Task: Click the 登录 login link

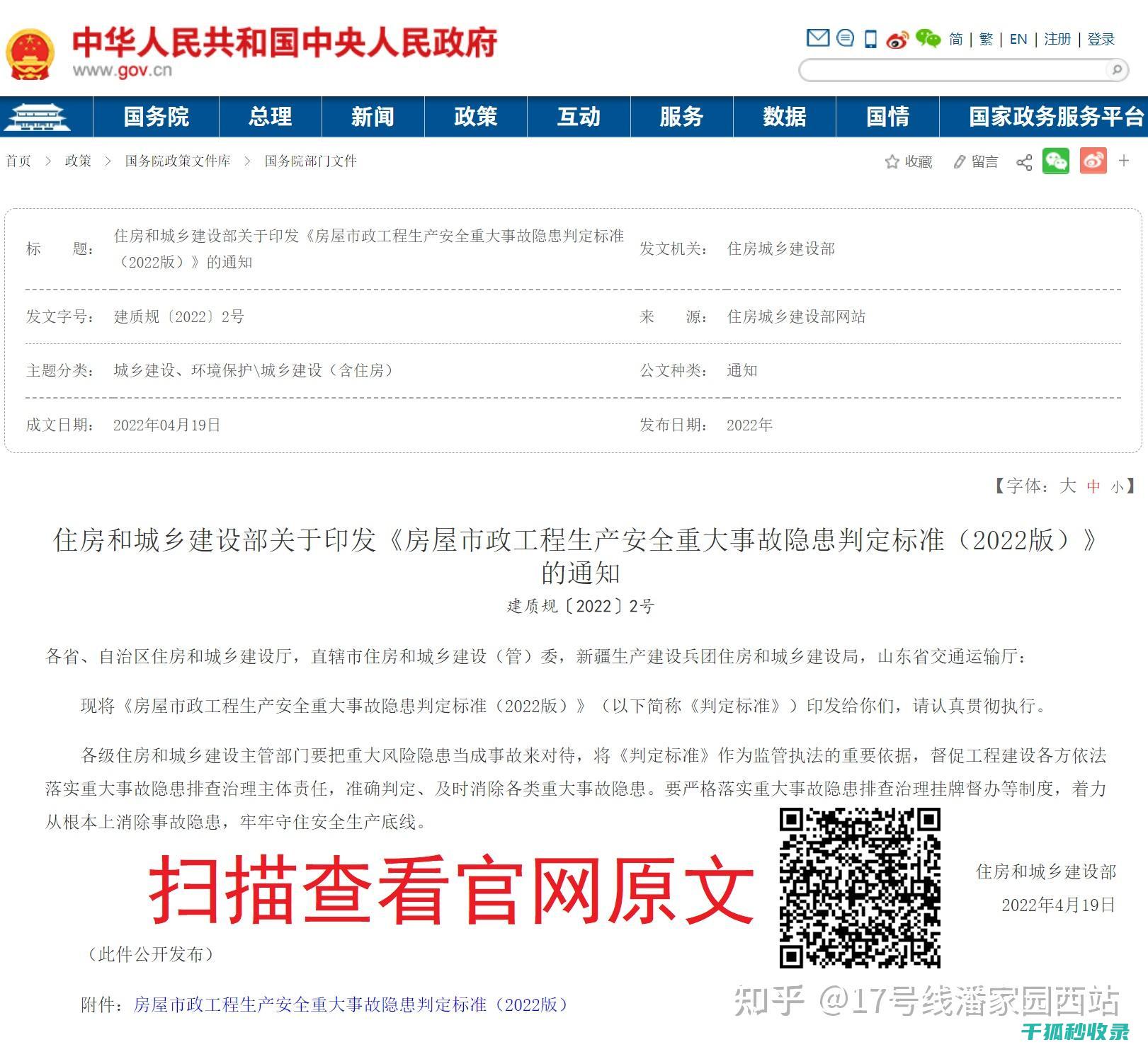Action: (x=1101, y=39)
